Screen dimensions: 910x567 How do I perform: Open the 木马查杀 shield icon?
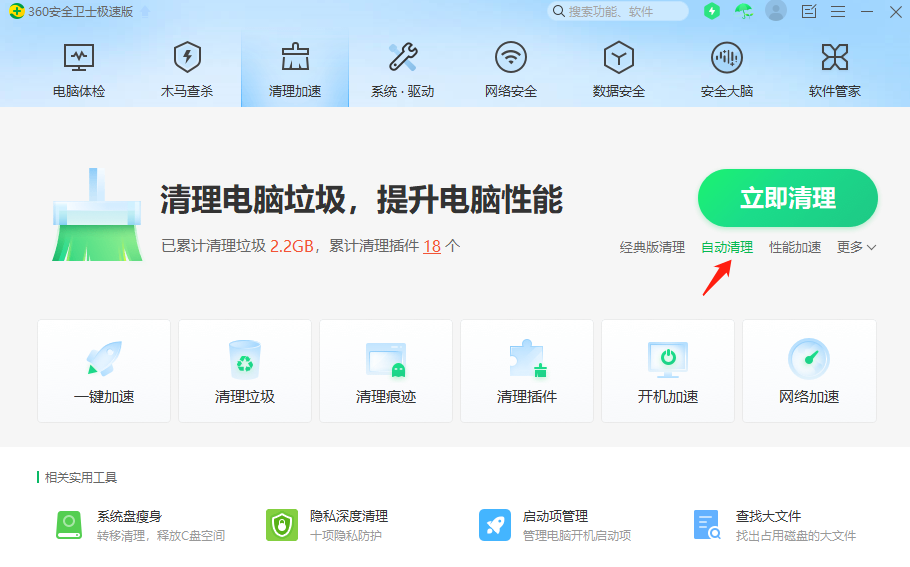pyautogui.click(x=187, y=57)
